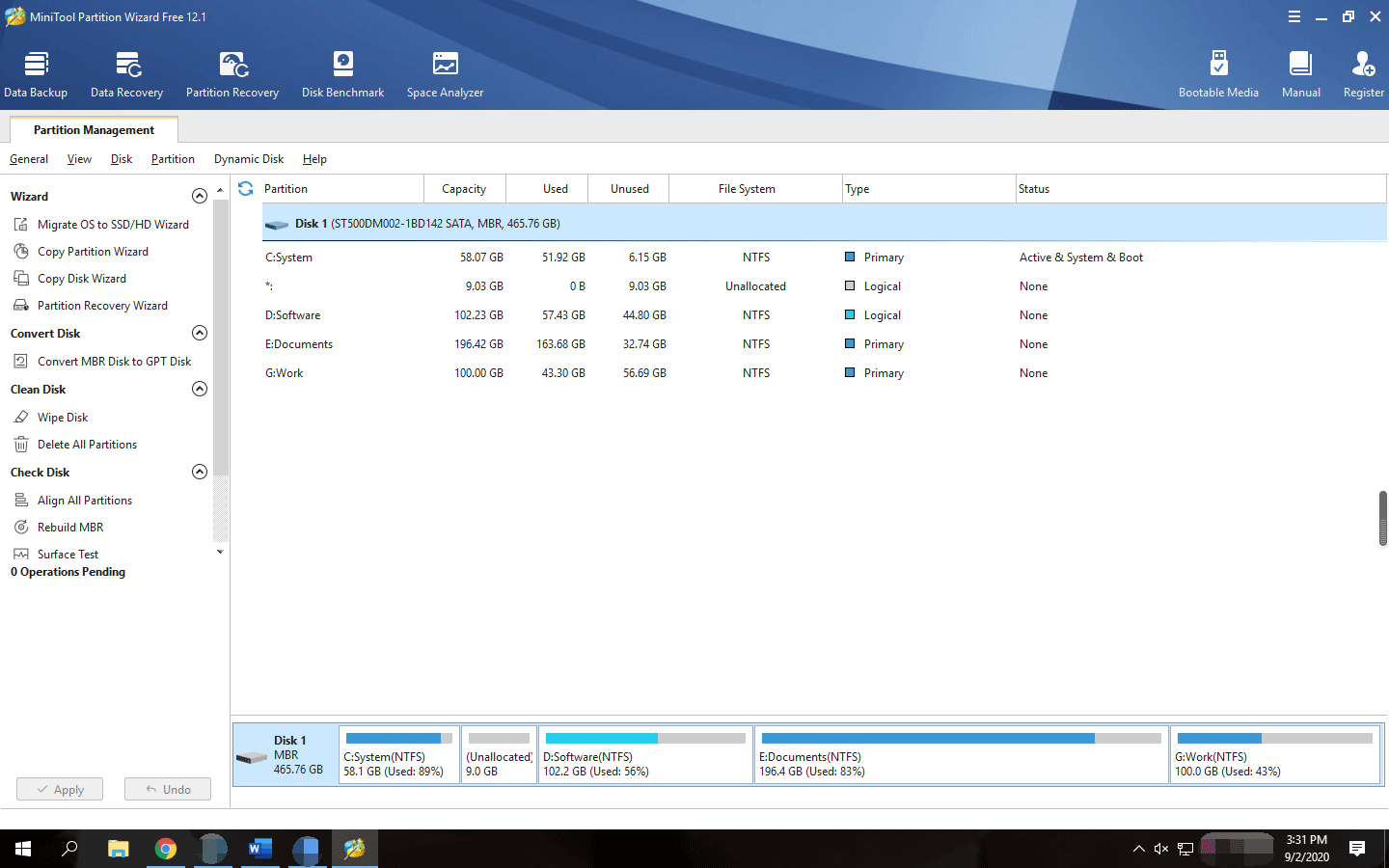Collapse the Convert Disk section
The width and height of the screenshot is (1389, 868).
tap(200, 332)
